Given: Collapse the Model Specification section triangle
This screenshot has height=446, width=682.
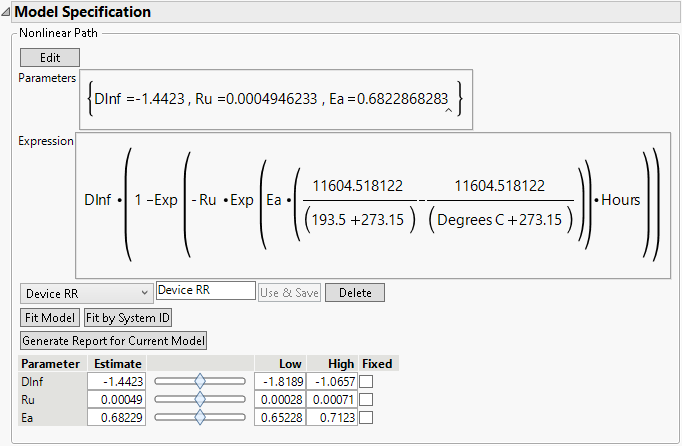Looking at the screenshot, I should (7, 13).
